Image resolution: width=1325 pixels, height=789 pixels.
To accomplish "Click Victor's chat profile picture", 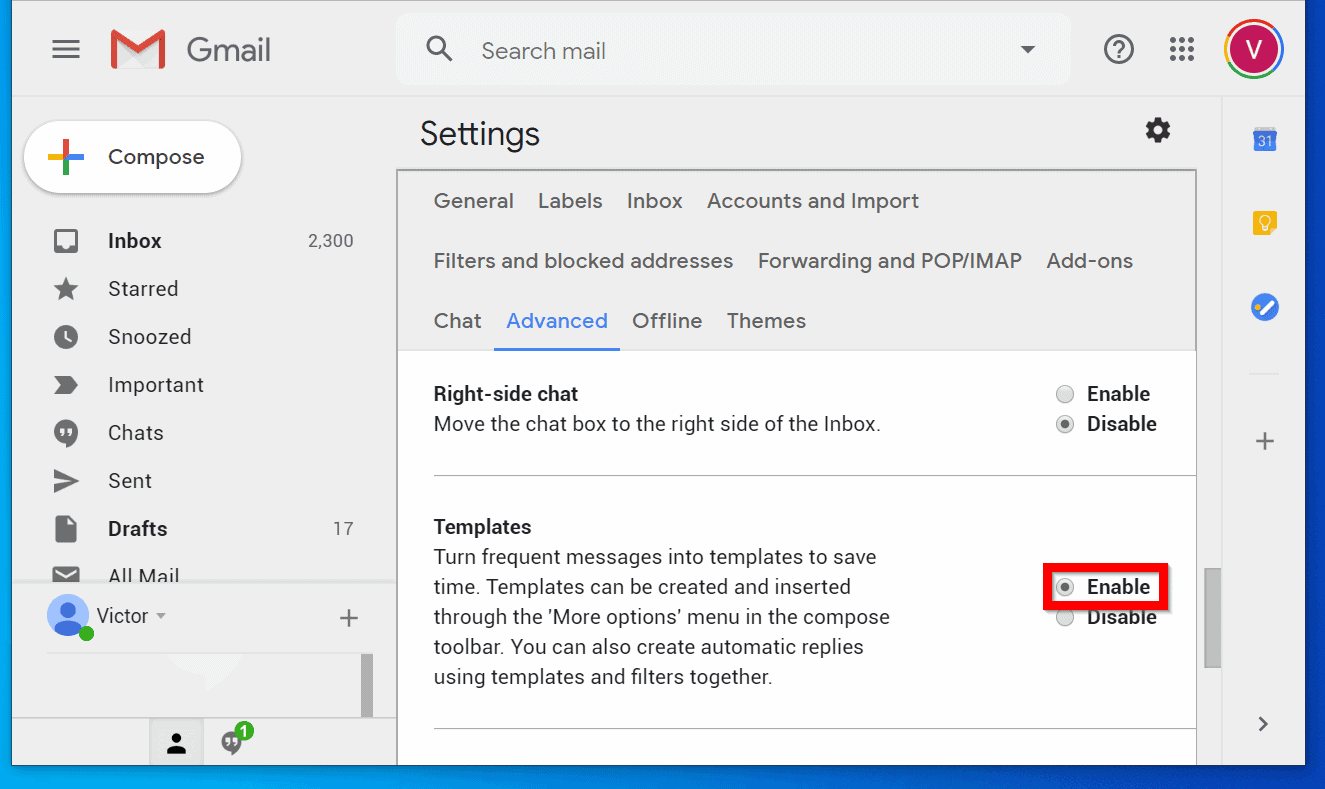I will [x=68, y=615].
